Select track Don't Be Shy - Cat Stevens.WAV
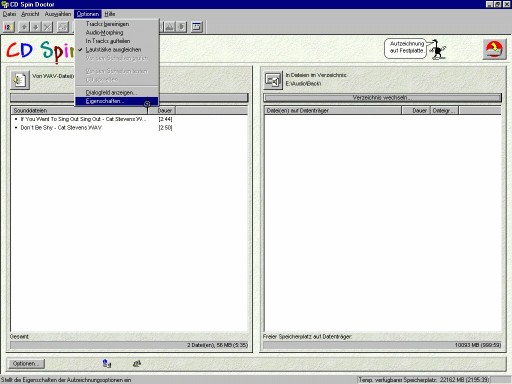 [x=61, y=128]
